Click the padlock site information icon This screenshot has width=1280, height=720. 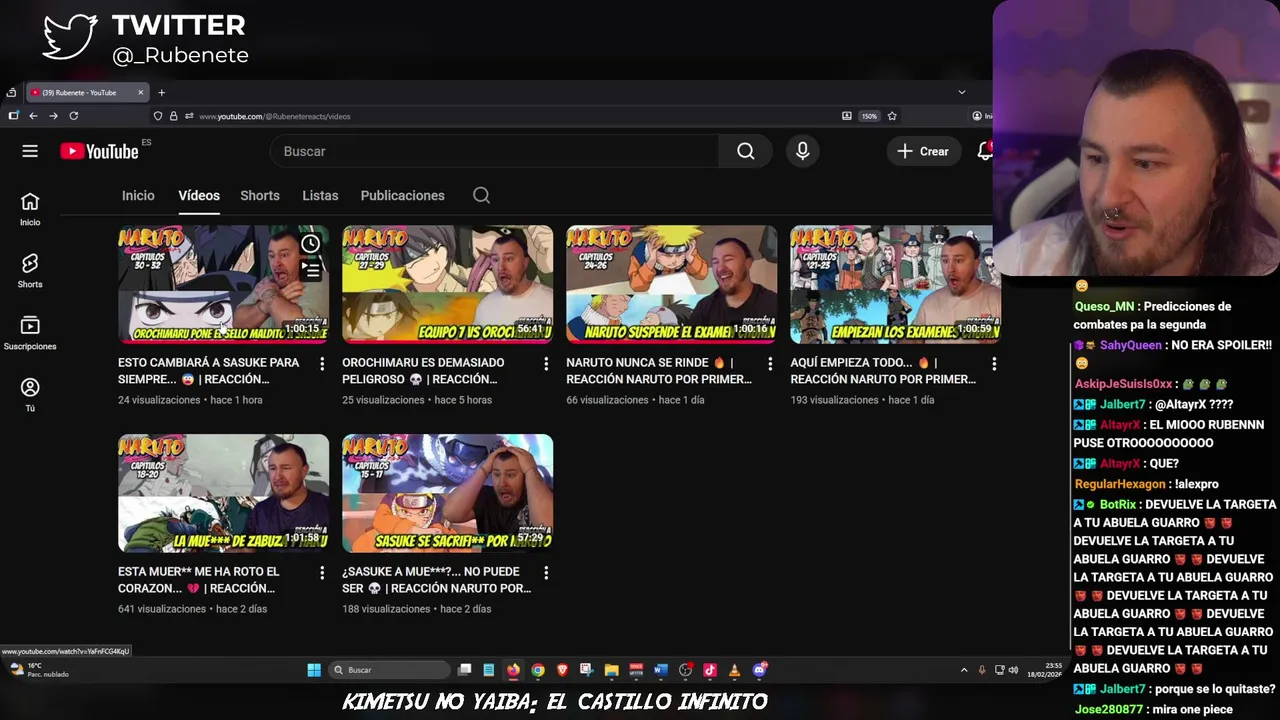[173, 116]
